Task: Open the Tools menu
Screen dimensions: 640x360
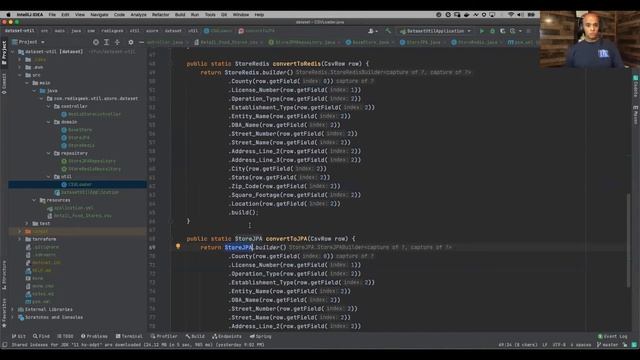Action: pos(210,14)
